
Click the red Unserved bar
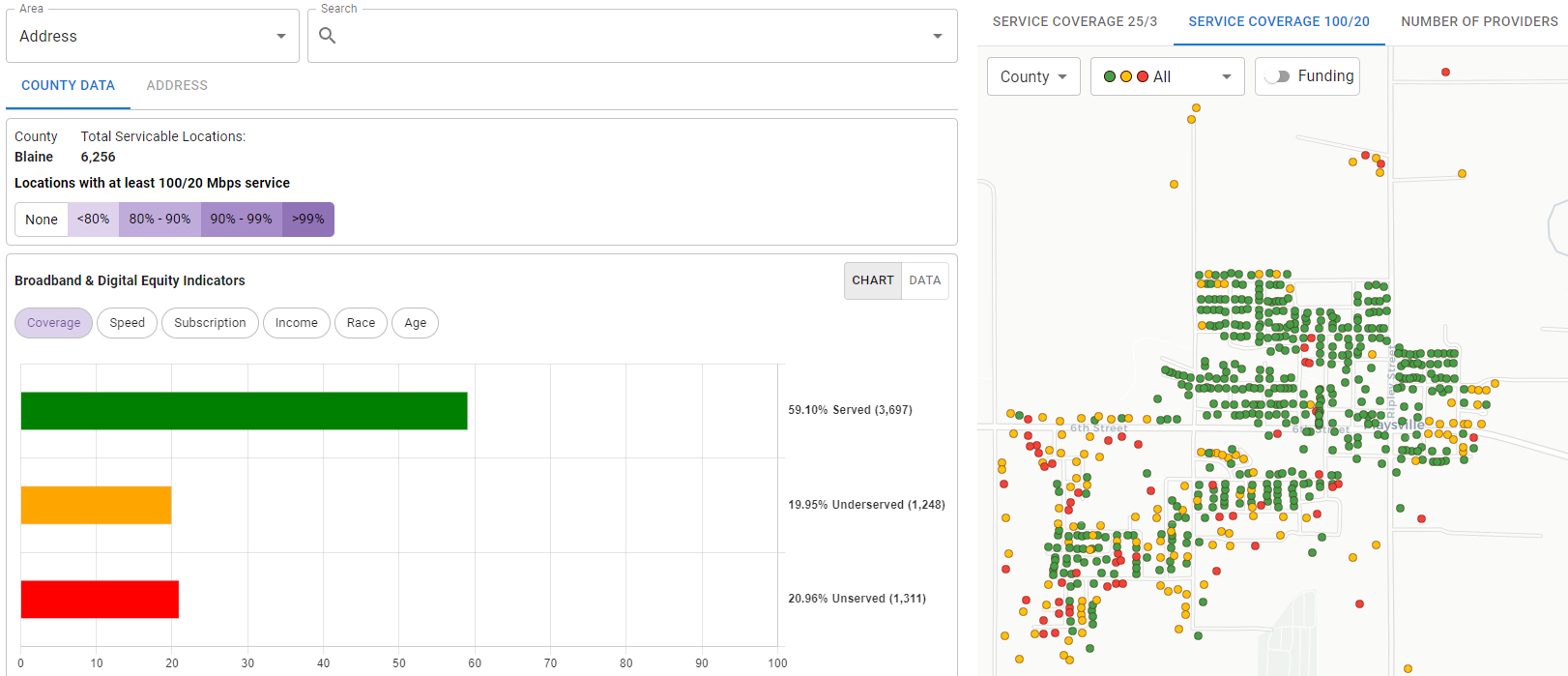pos(100,600)
